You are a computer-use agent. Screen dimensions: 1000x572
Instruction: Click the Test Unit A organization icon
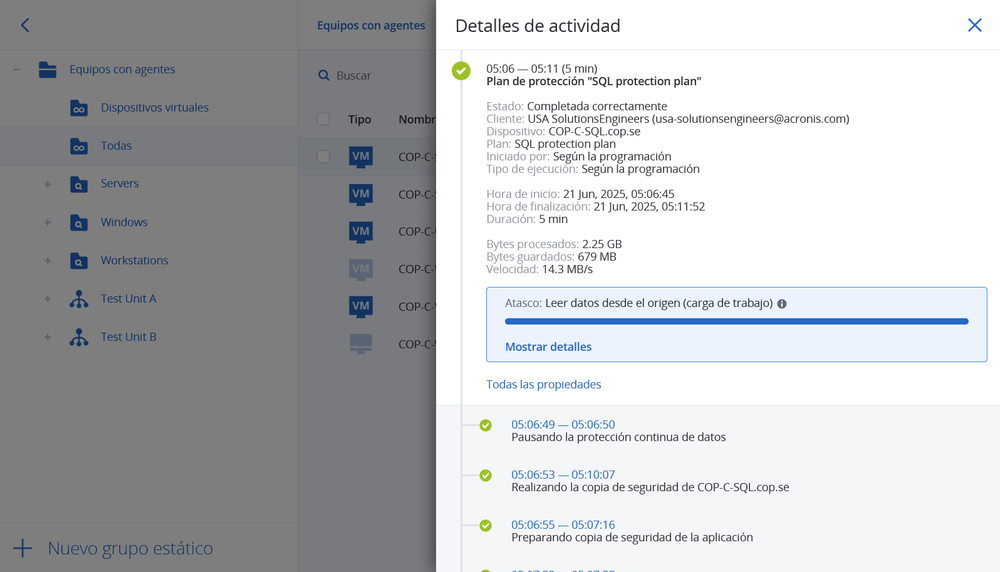click(x=79, y=299)
